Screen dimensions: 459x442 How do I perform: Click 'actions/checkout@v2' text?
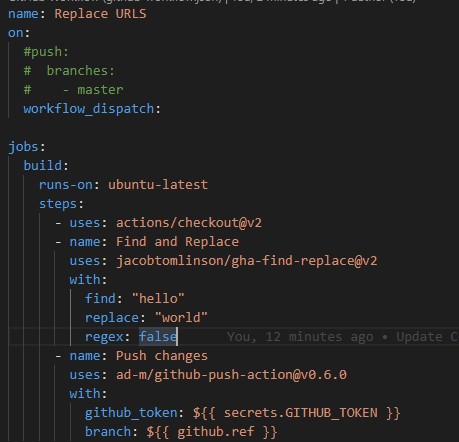pyautogui.click(x=189, y=223)
